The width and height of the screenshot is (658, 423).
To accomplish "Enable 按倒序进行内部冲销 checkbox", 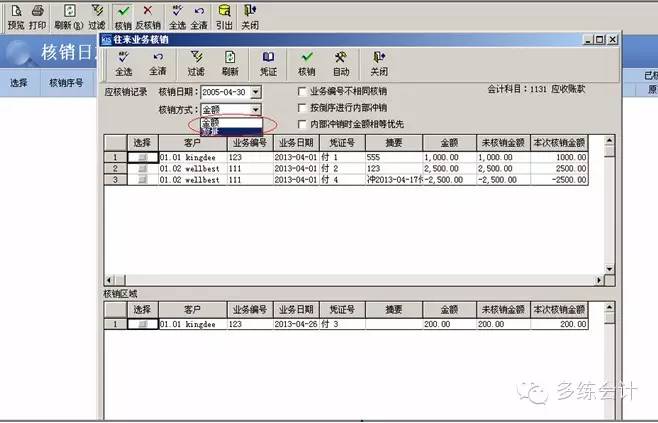I will coord(302,108).
